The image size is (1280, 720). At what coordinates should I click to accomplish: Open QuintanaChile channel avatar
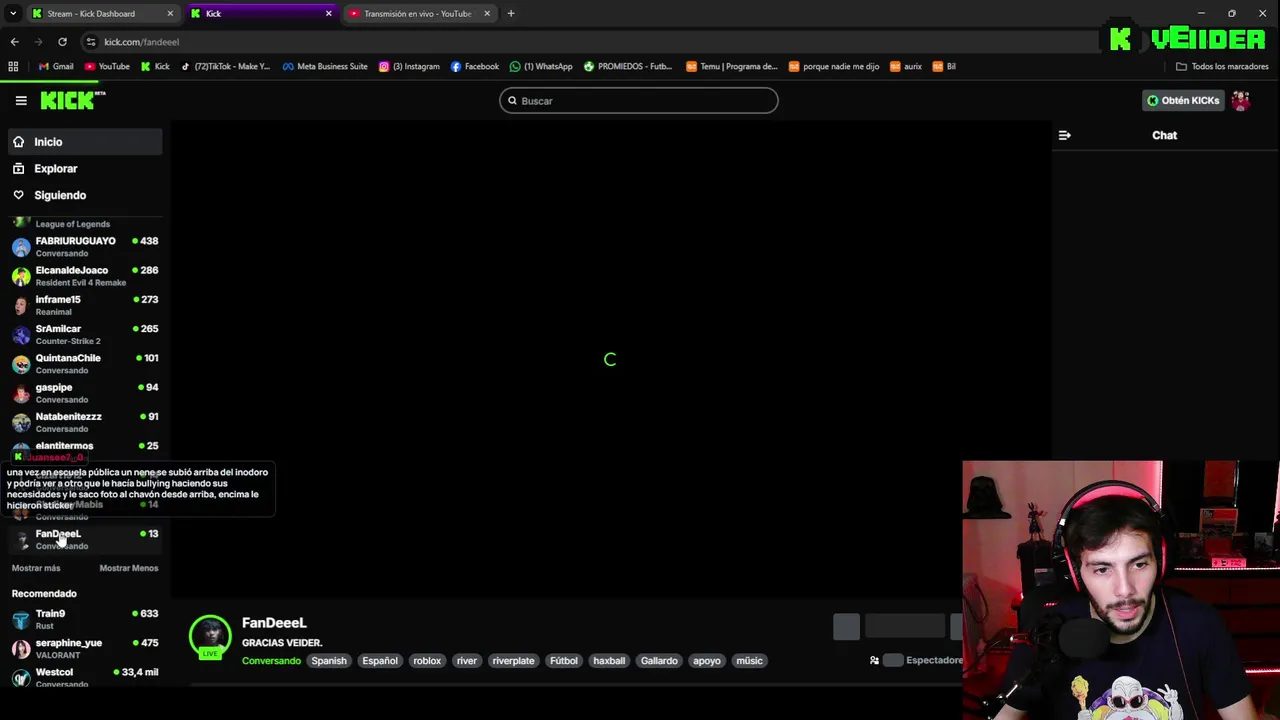[21, 364]
